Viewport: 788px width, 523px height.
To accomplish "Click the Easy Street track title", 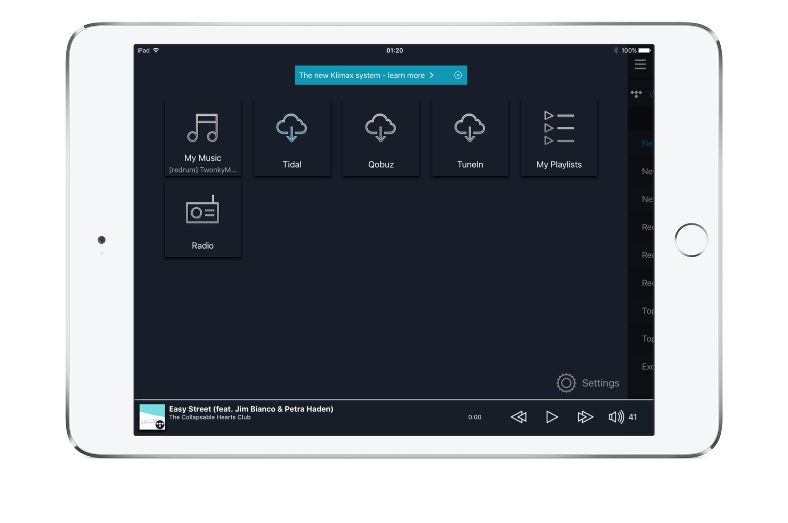I will tap(251, 409).
